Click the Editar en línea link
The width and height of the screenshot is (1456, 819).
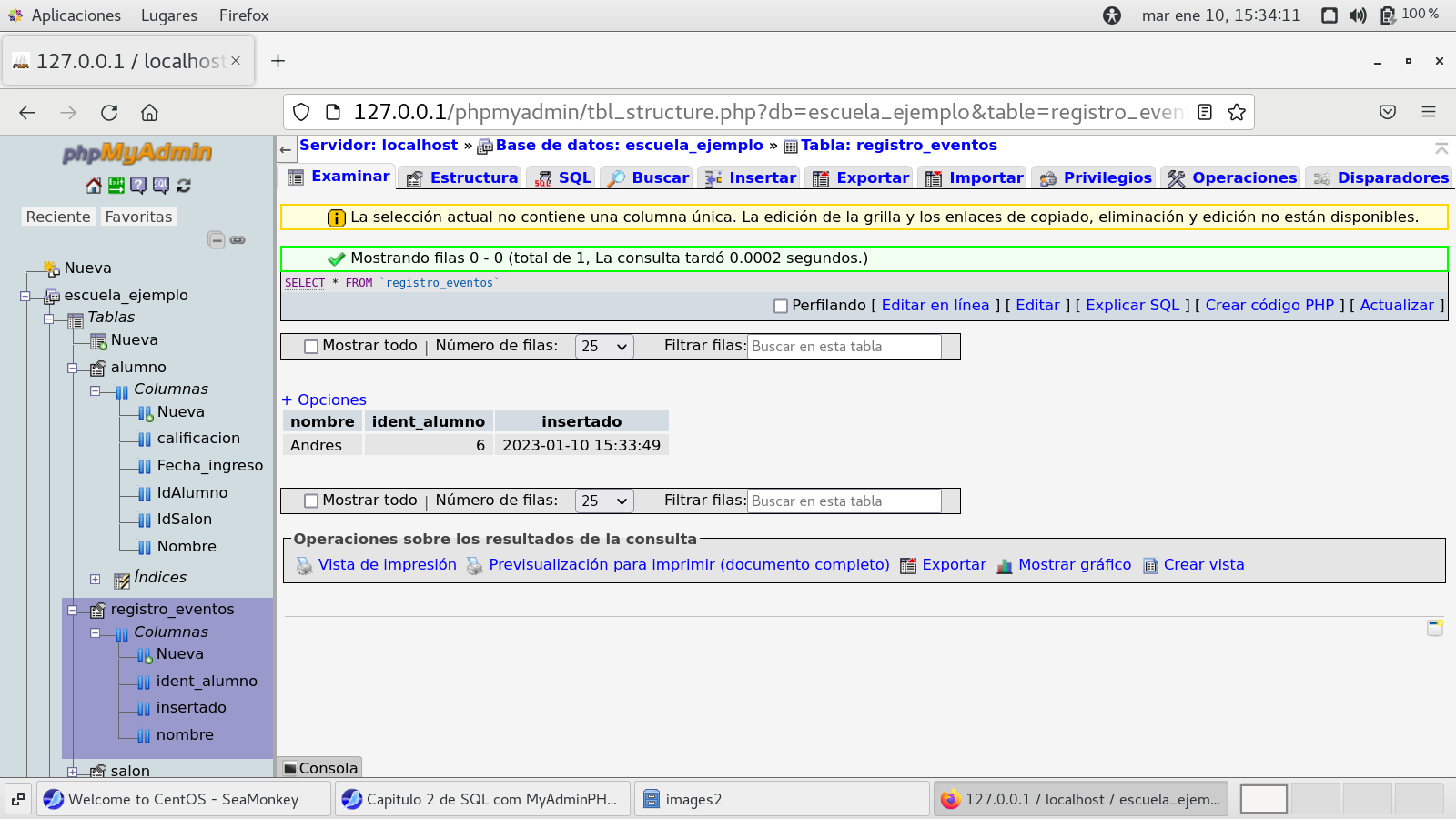(935, 306)
